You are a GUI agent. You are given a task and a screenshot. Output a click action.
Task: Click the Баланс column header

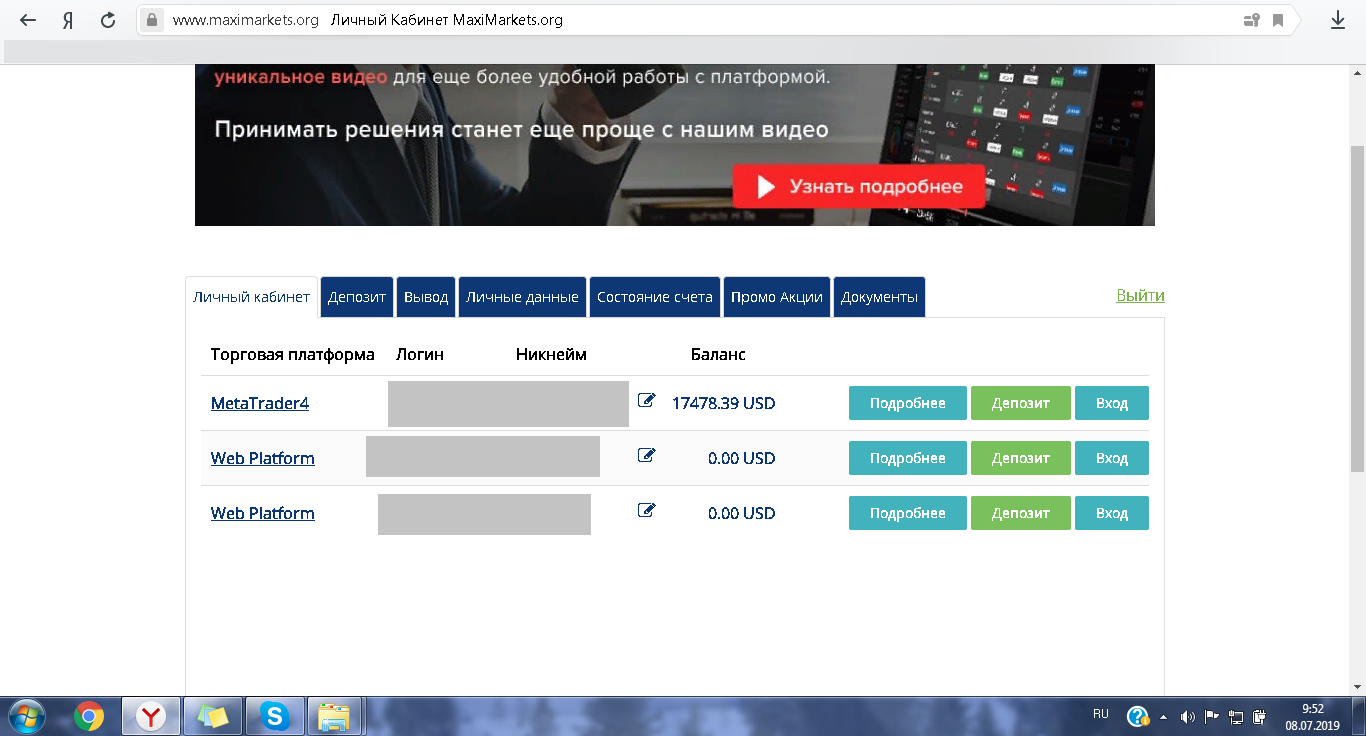pyautogui.click(x=718, y=354)
